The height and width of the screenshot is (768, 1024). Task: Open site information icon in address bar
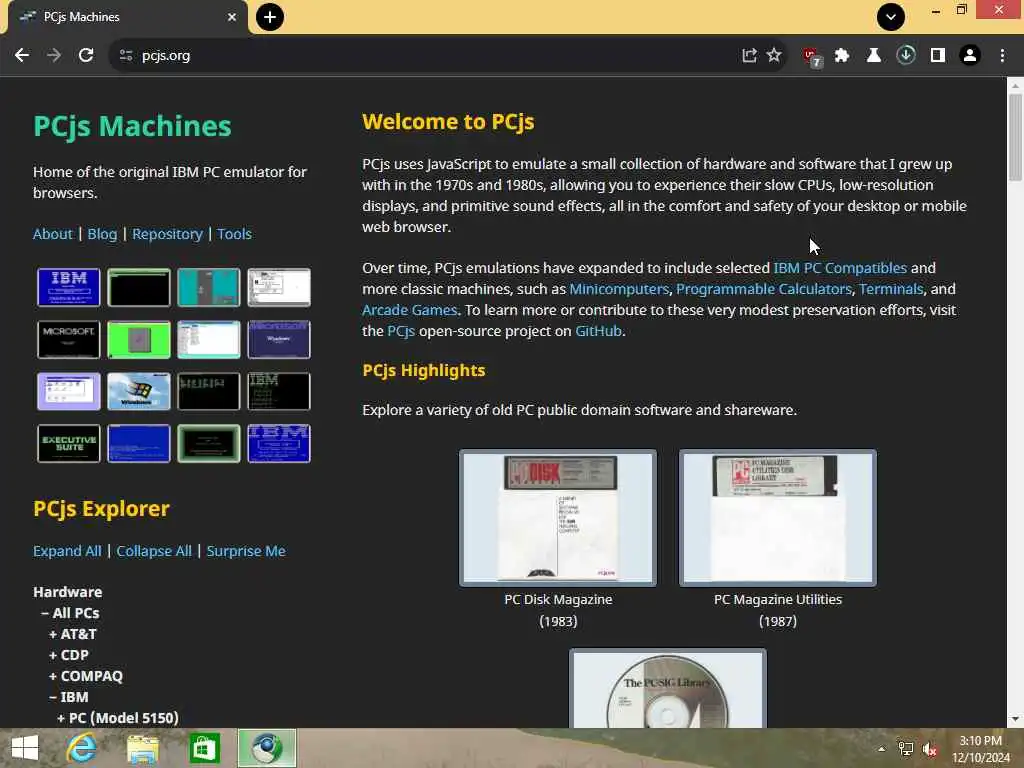coord(126,56)
